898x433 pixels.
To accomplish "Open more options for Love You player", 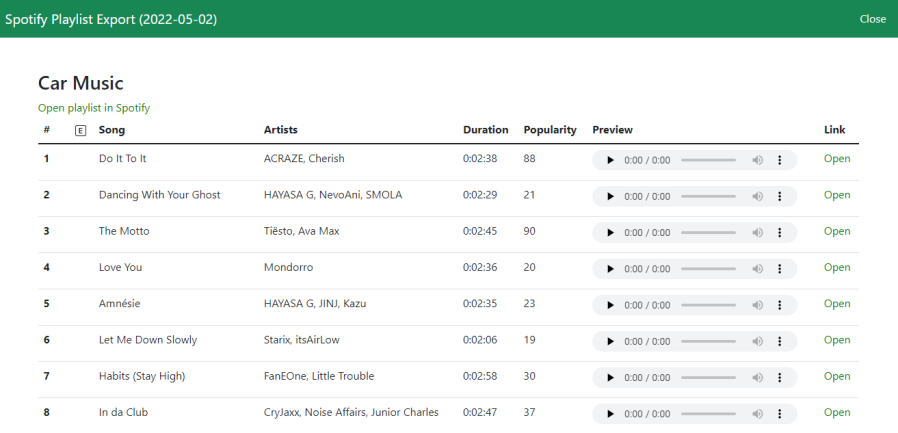I will tap(779, 269).
